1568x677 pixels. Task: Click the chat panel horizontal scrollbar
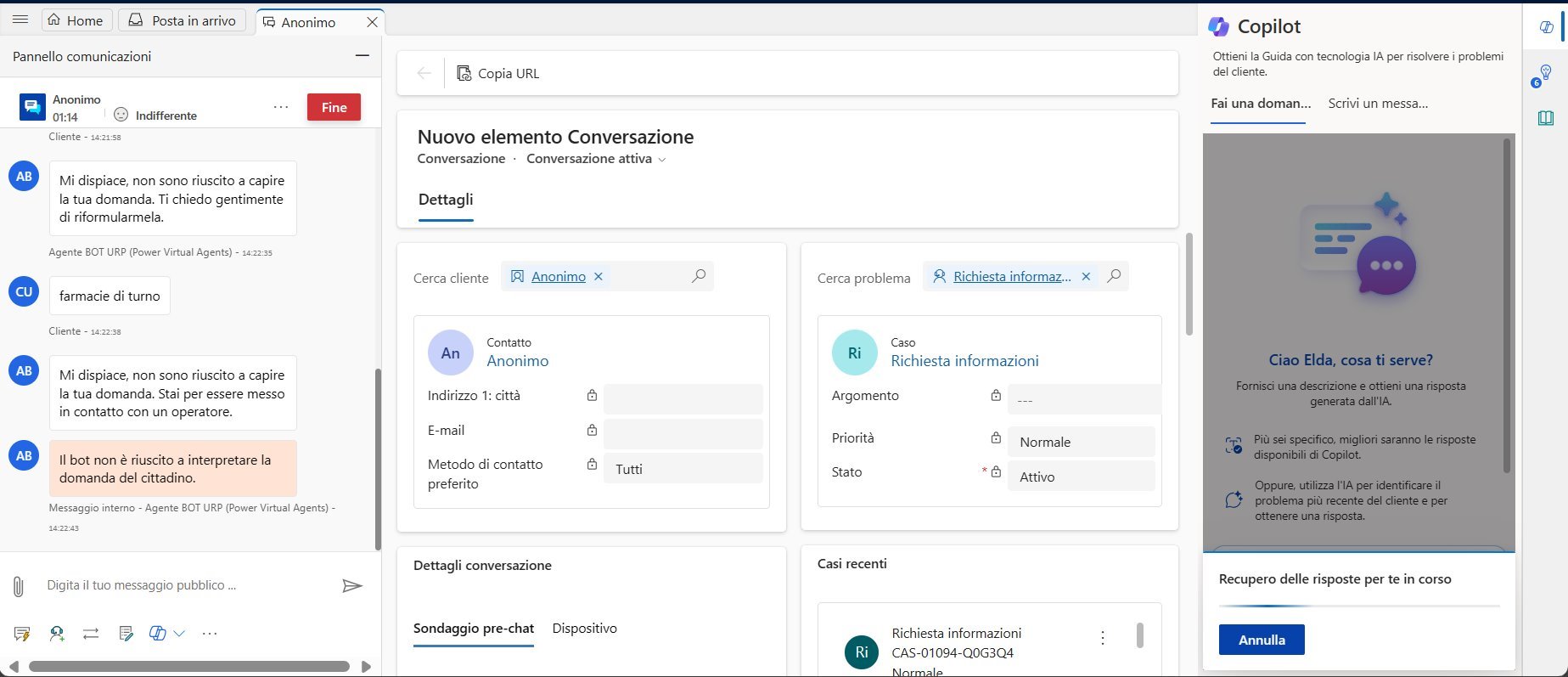(189, 667)
